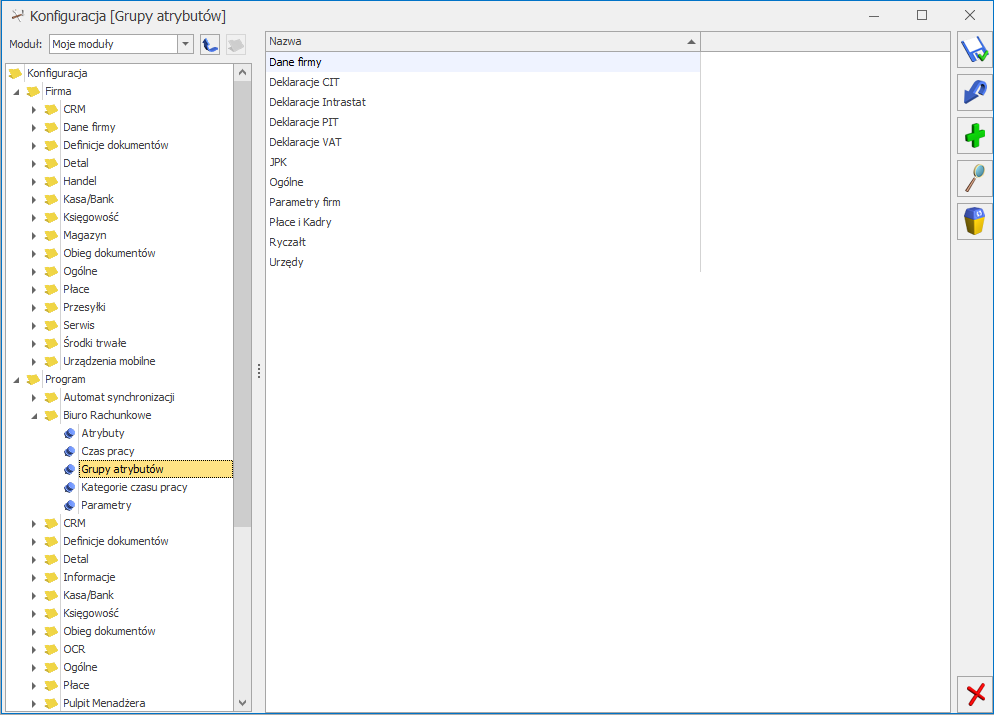This screenshot has height=715, width=994.
Task: Select Przesyłki folder in tree
Action: (x=84, y=307)
